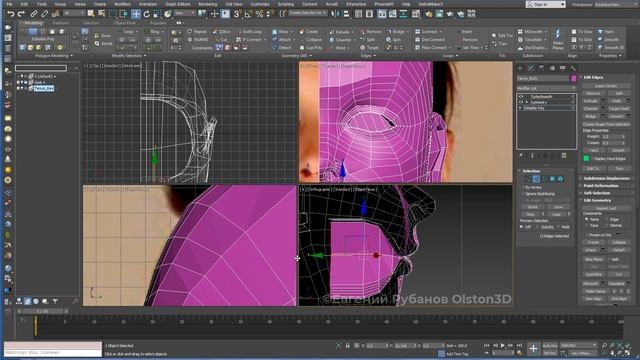Viewport: 640px width, 360px height.
Task: Click Repeat Last button
Action: [x=606, y=208]
